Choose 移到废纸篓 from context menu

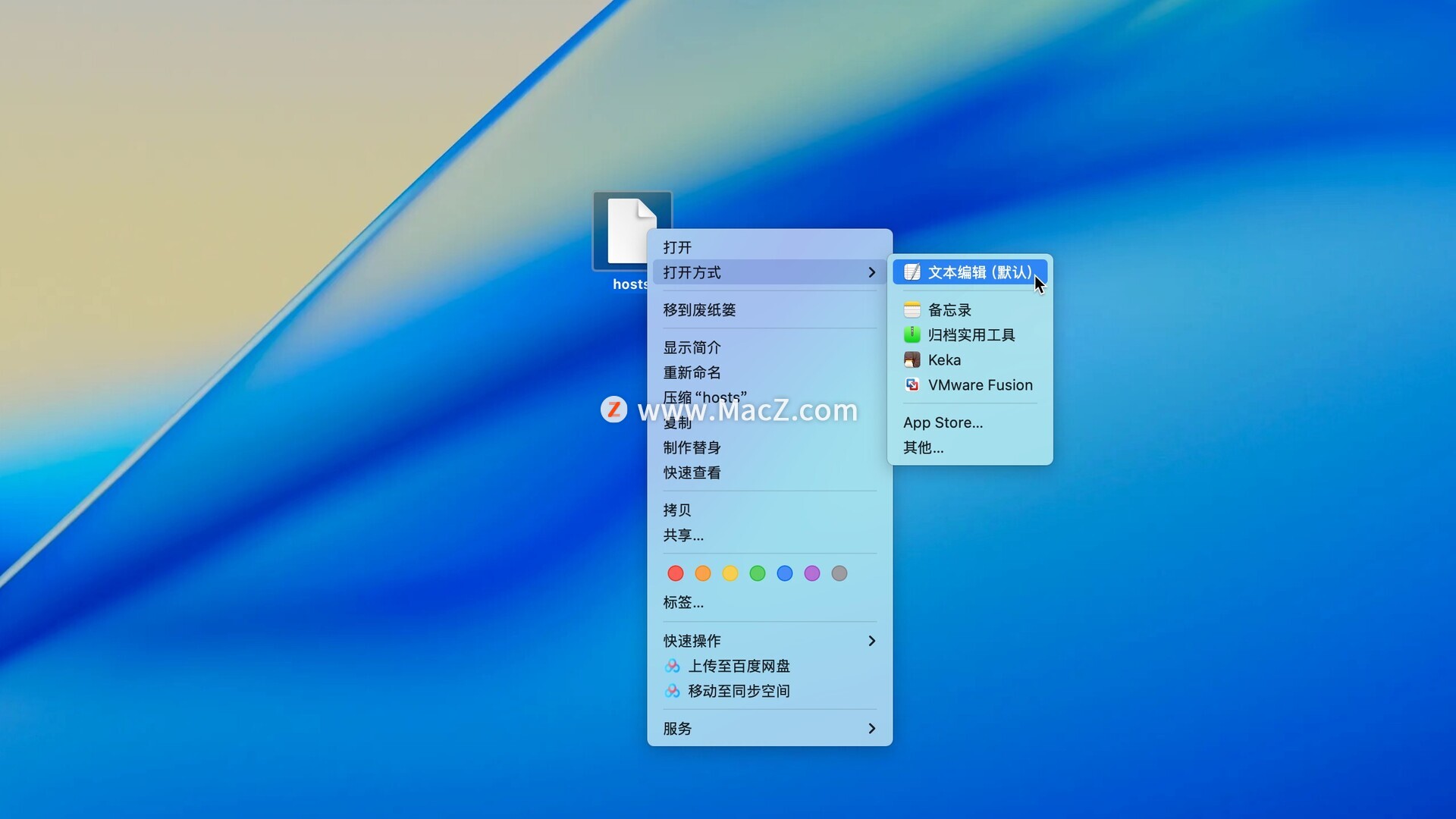click(x=699, y=309)
